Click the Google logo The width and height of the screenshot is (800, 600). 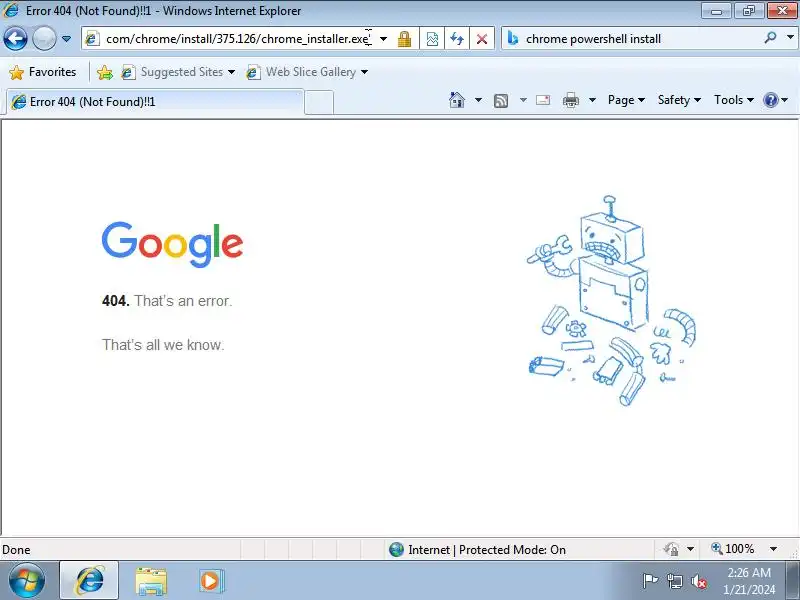(172, 244)
